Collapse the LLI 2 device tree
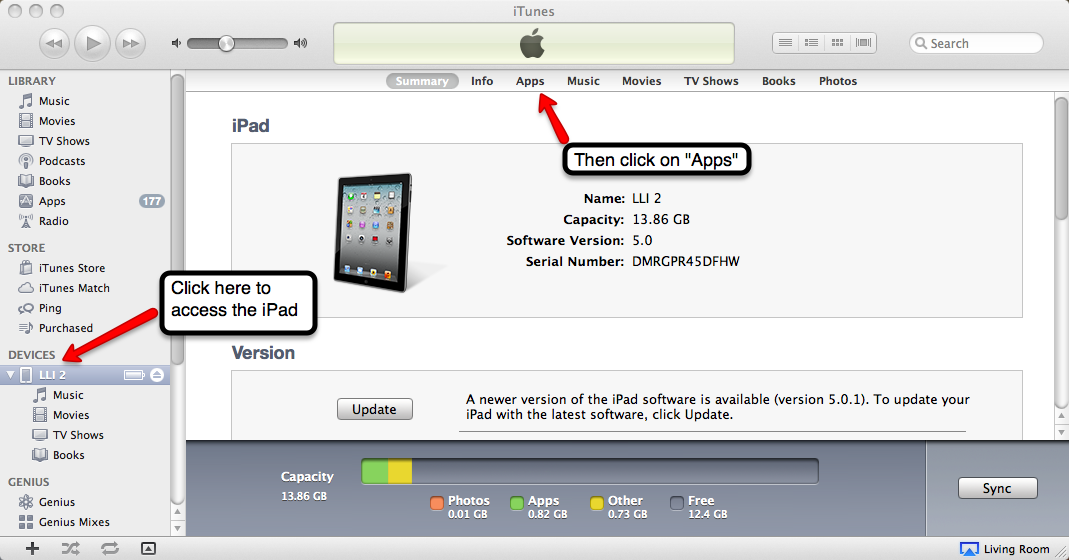The height and width of the screenshot is (560, 1069). click(11, 375)
